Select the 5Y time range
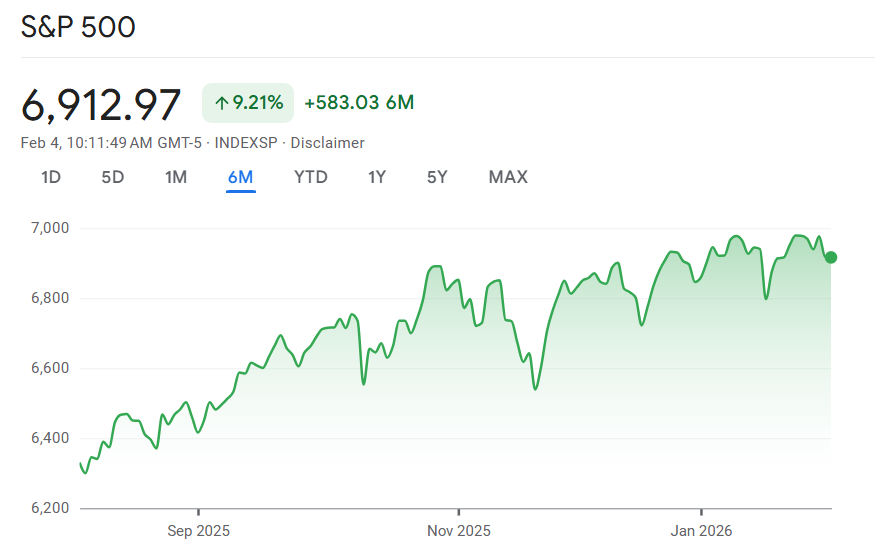The width and height of the screenshot is (875, 550). pos(437,177)
